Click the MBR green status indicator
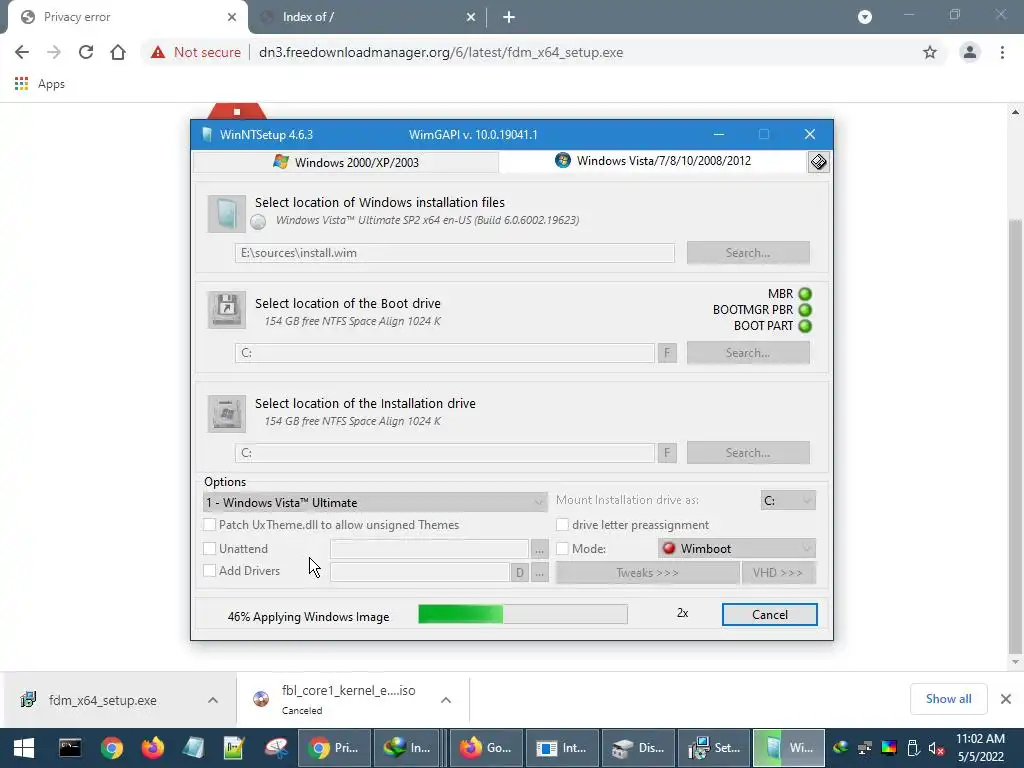This screenshot has width=1024, height=768. click(x=805, y=294)
